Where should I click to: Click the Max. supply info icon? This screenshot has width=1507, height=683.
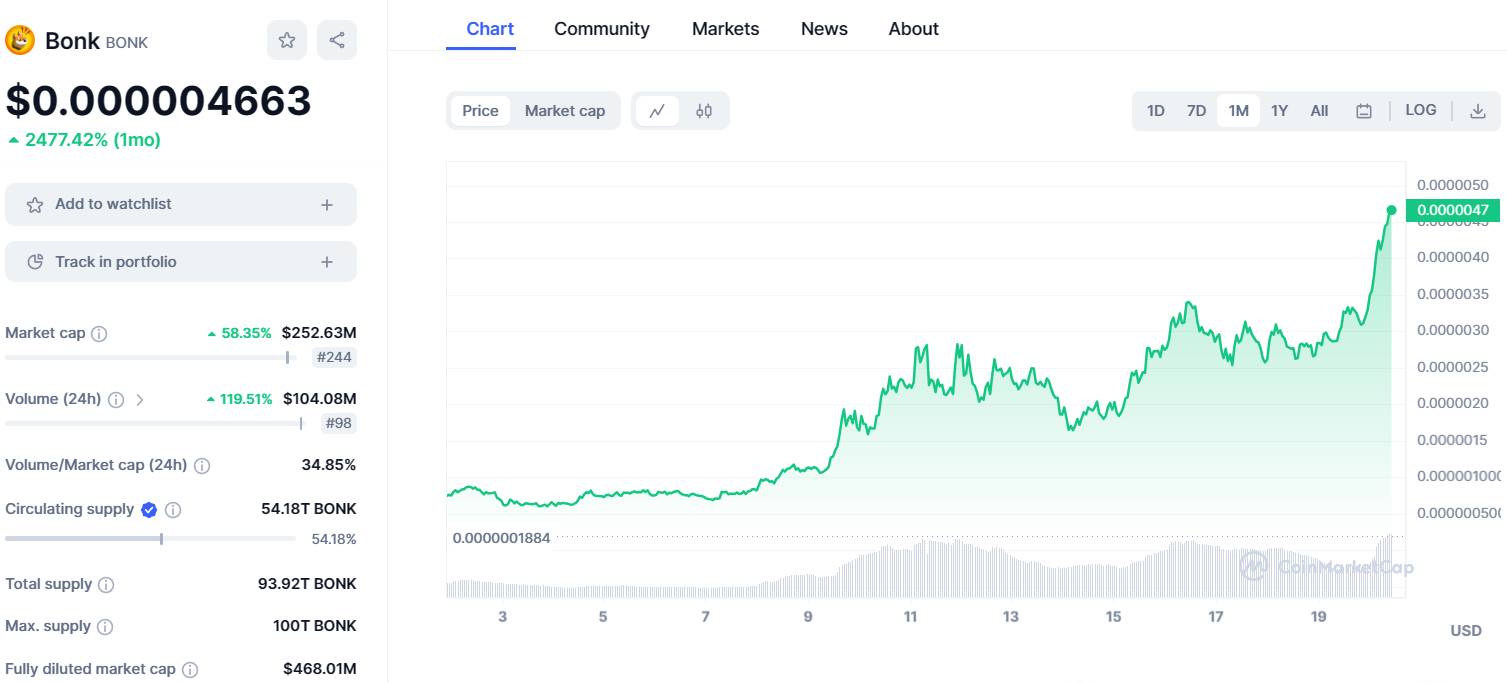tap(105, 627)
